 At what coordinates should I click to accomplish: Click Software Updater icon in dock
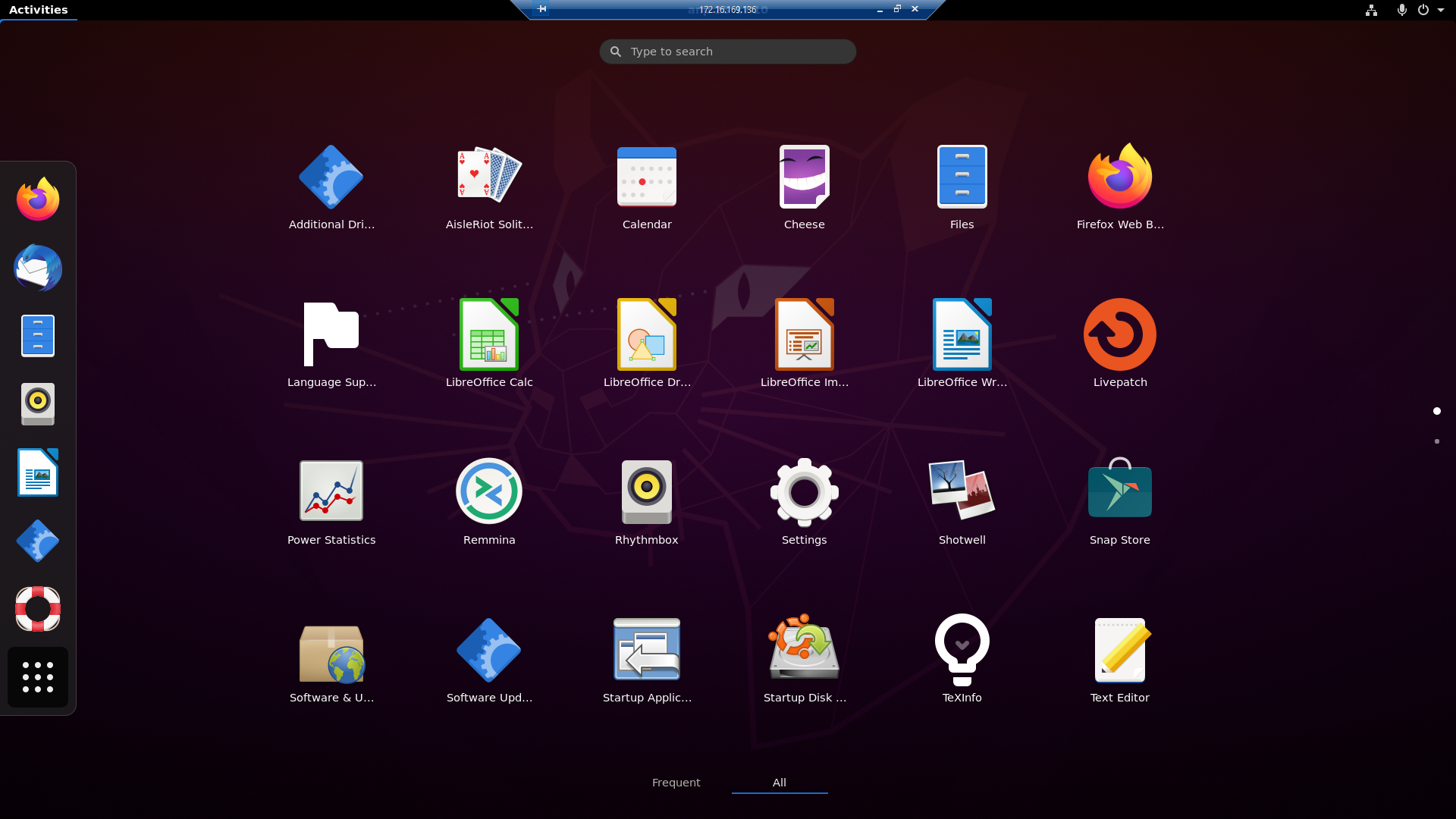(38, 541)
